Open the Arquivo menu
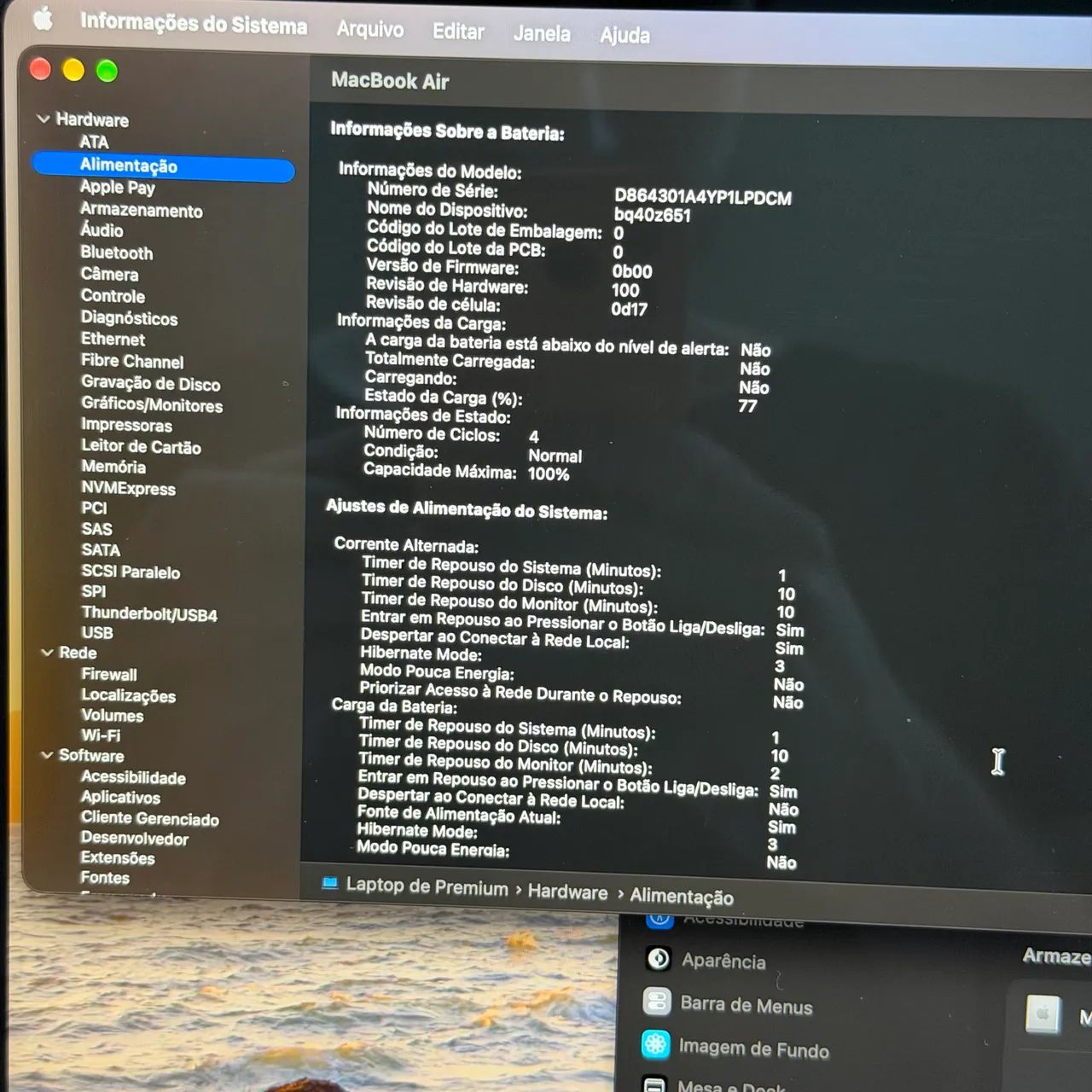Screen dimensions: 1092x1092 370,29
